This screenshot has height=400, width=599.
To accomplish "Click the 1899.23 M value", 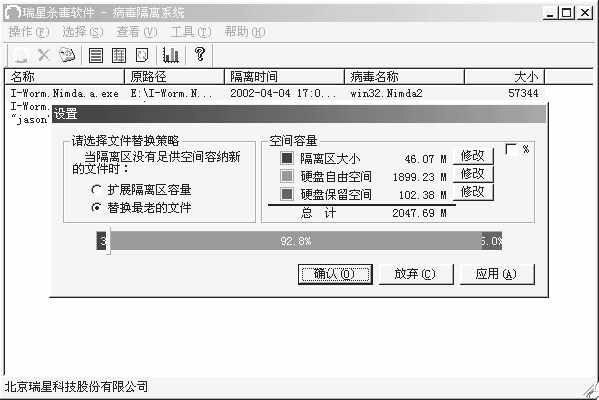I will click(419, 177).
